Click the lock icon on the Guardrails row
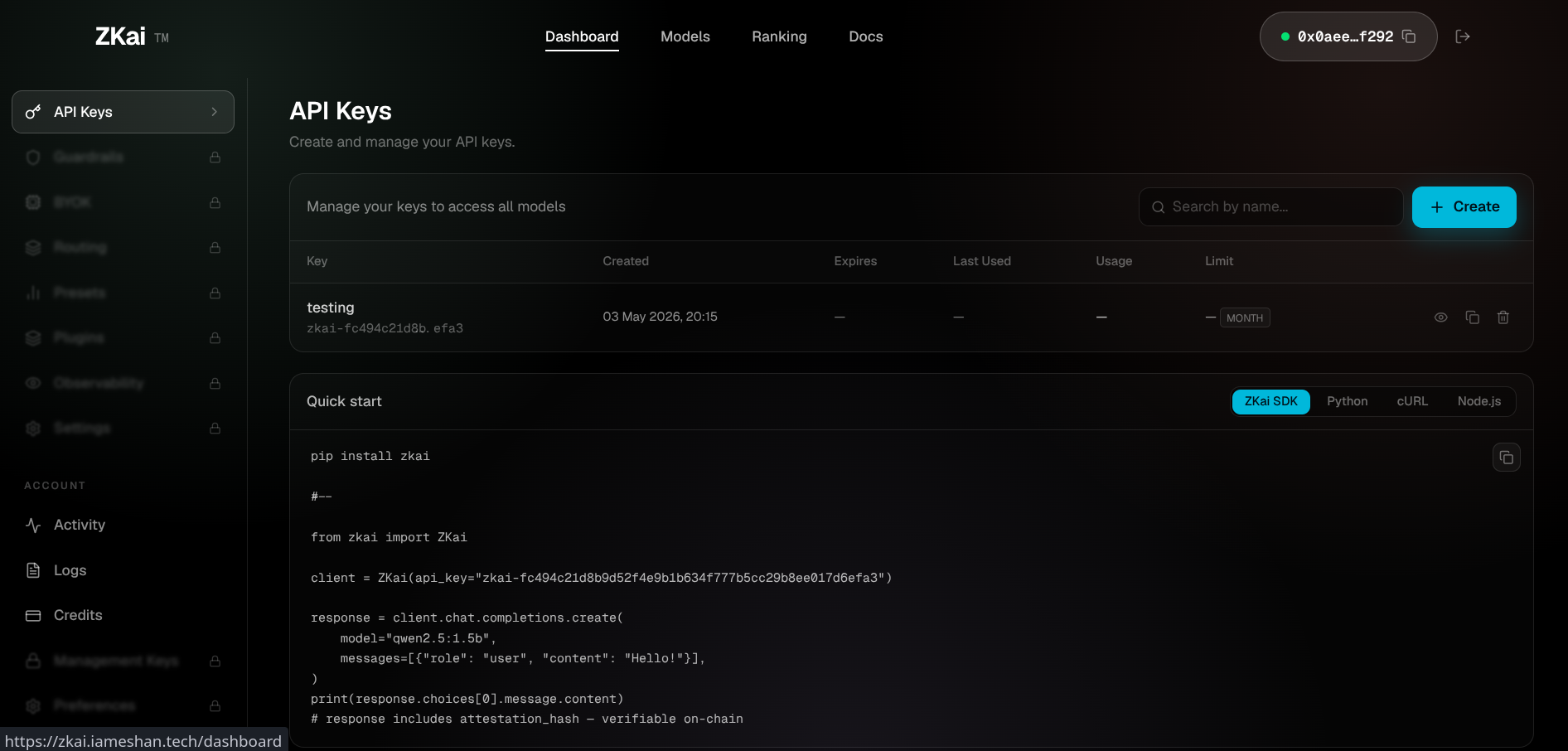Screen dimensions: 1568x751 [215, 157]
